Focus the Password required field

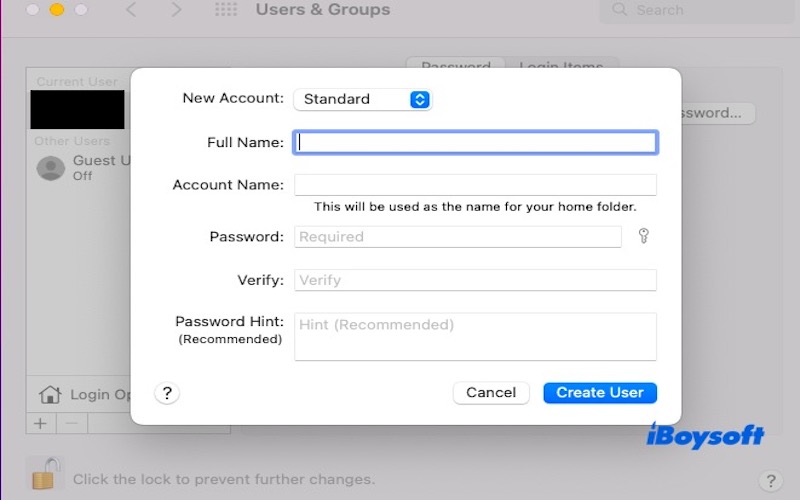[x=458, y=237]
